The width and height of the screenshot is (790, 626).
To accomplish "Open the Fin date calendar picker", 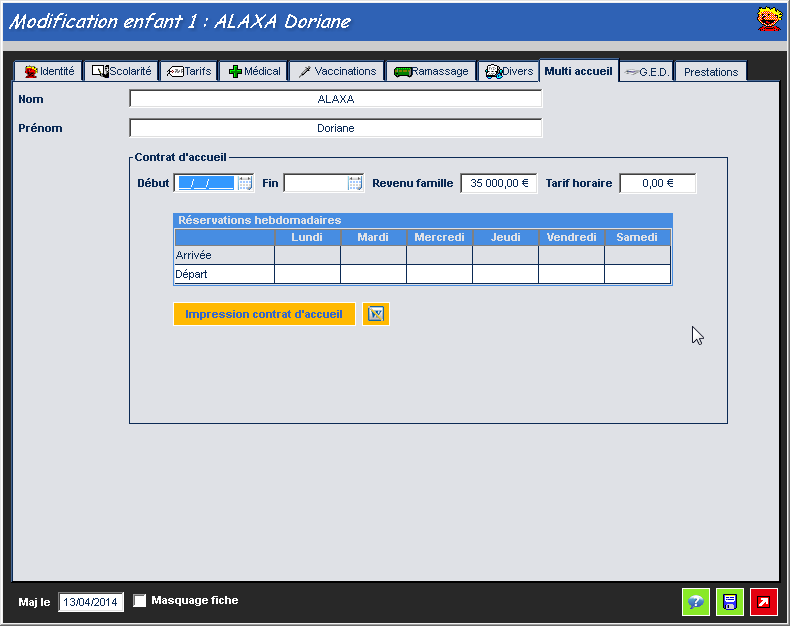I will coord(355,183).
